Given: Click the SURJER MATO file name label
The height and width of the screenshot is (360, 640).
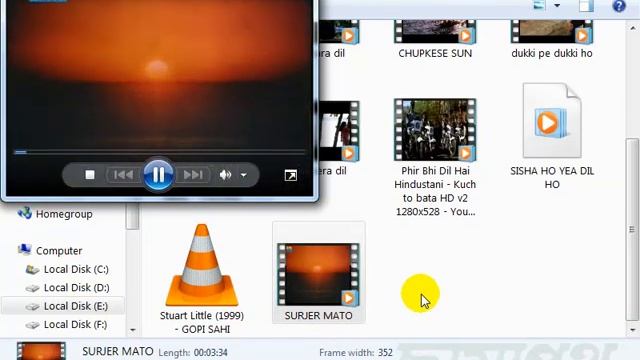Looking at the screenshot, I should point(318,316).
